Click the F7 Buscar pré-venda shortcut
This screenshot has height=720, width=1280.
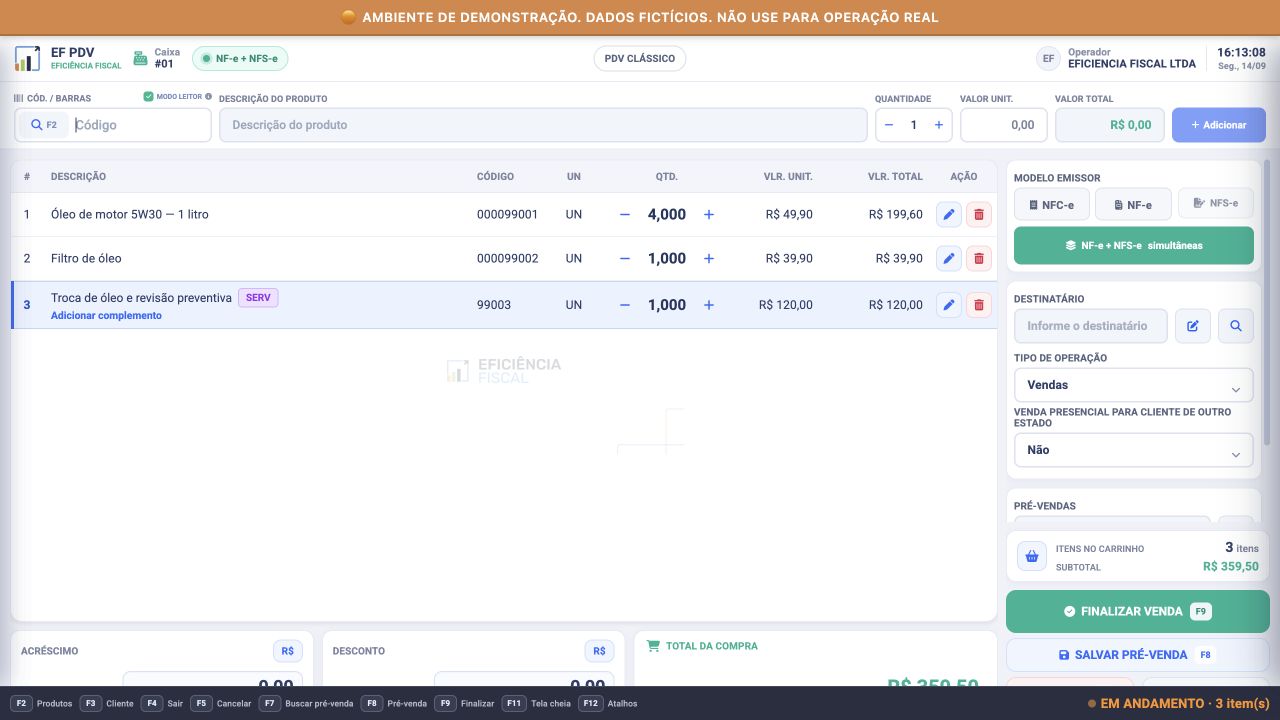306,703
